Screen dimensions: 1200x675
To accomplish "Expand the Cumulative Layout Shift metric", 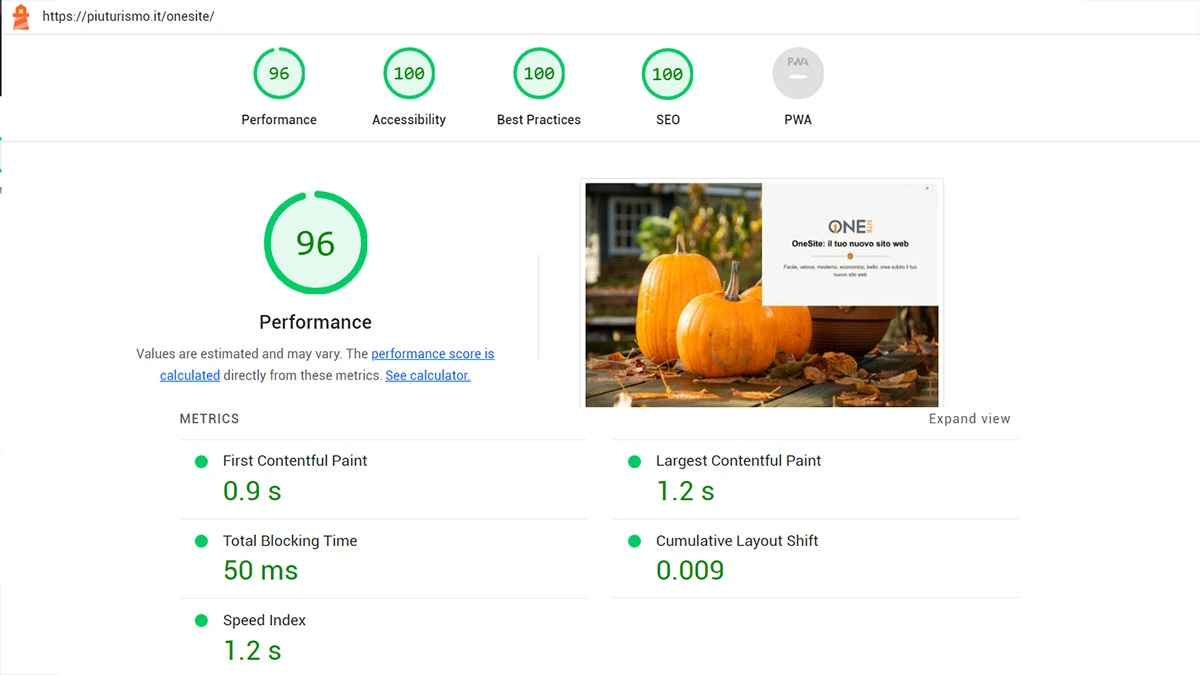I will tap(737, 541).
